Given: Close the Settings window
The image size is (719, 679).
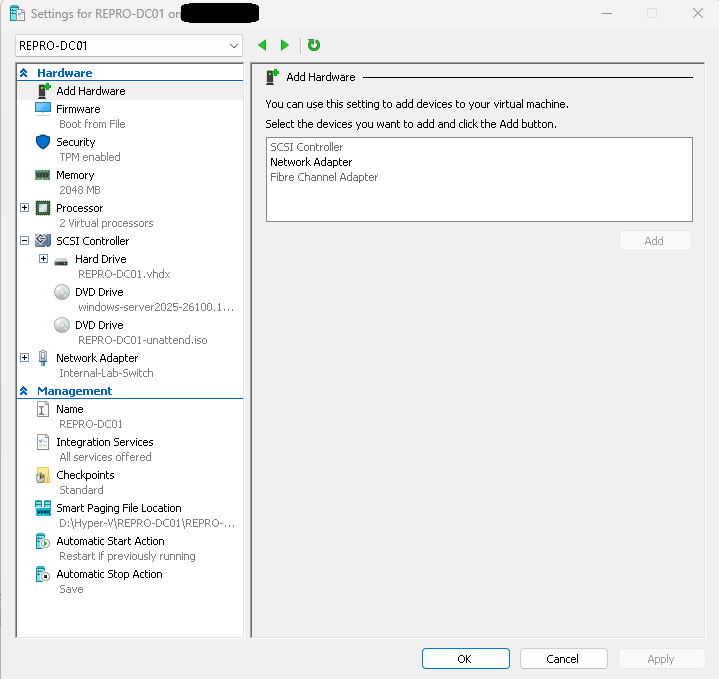Looking at the screenshot, I should (698, 13).
